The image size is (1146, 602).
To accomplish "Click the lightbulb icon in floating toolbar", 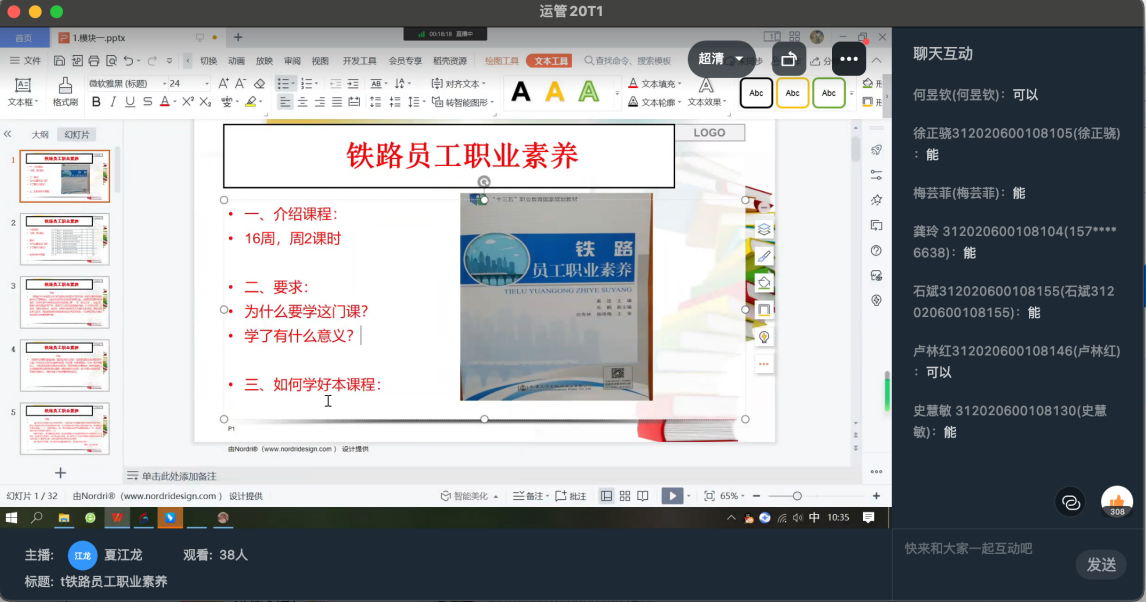I will 764,337.
